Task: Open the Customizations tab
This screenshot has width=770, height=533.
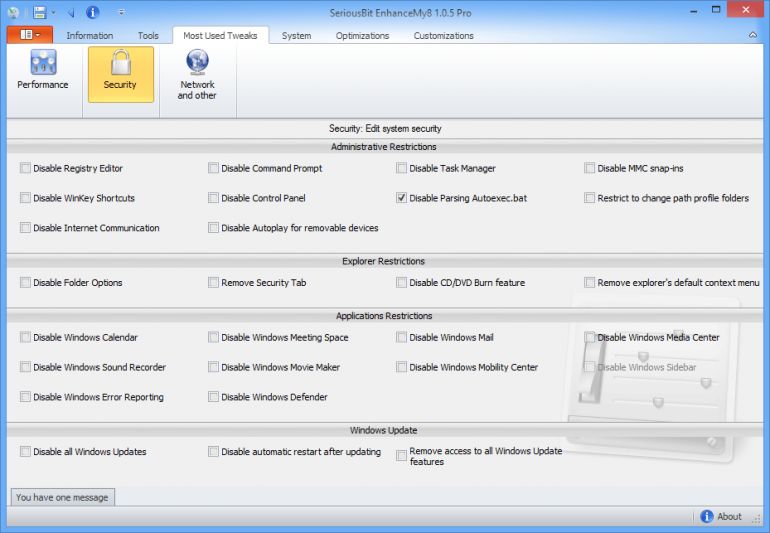Action: point(443,35)
